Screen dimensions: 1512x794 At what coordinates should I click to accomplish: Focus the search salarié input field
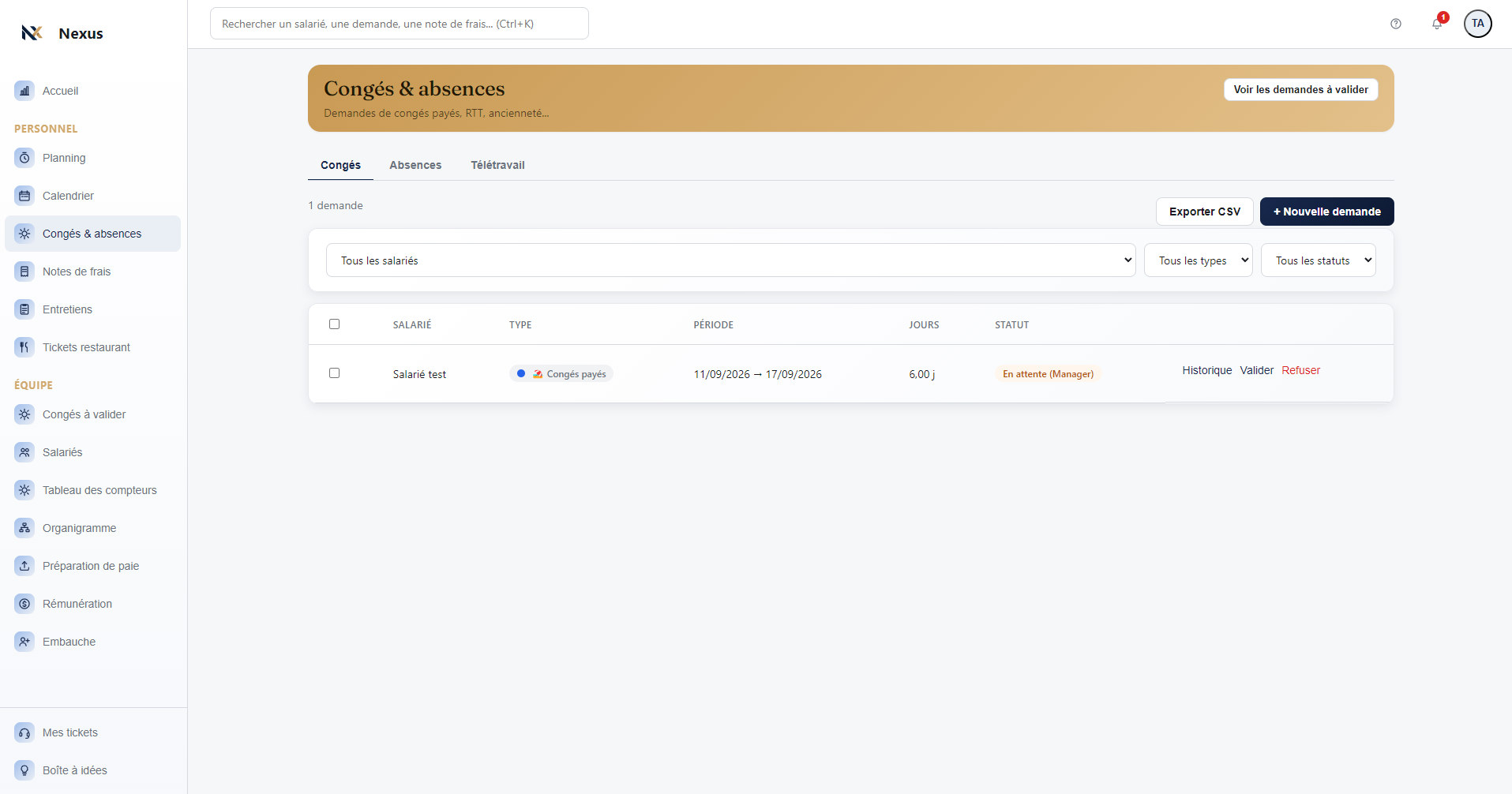pyautogui.click(x=400, y=24)
